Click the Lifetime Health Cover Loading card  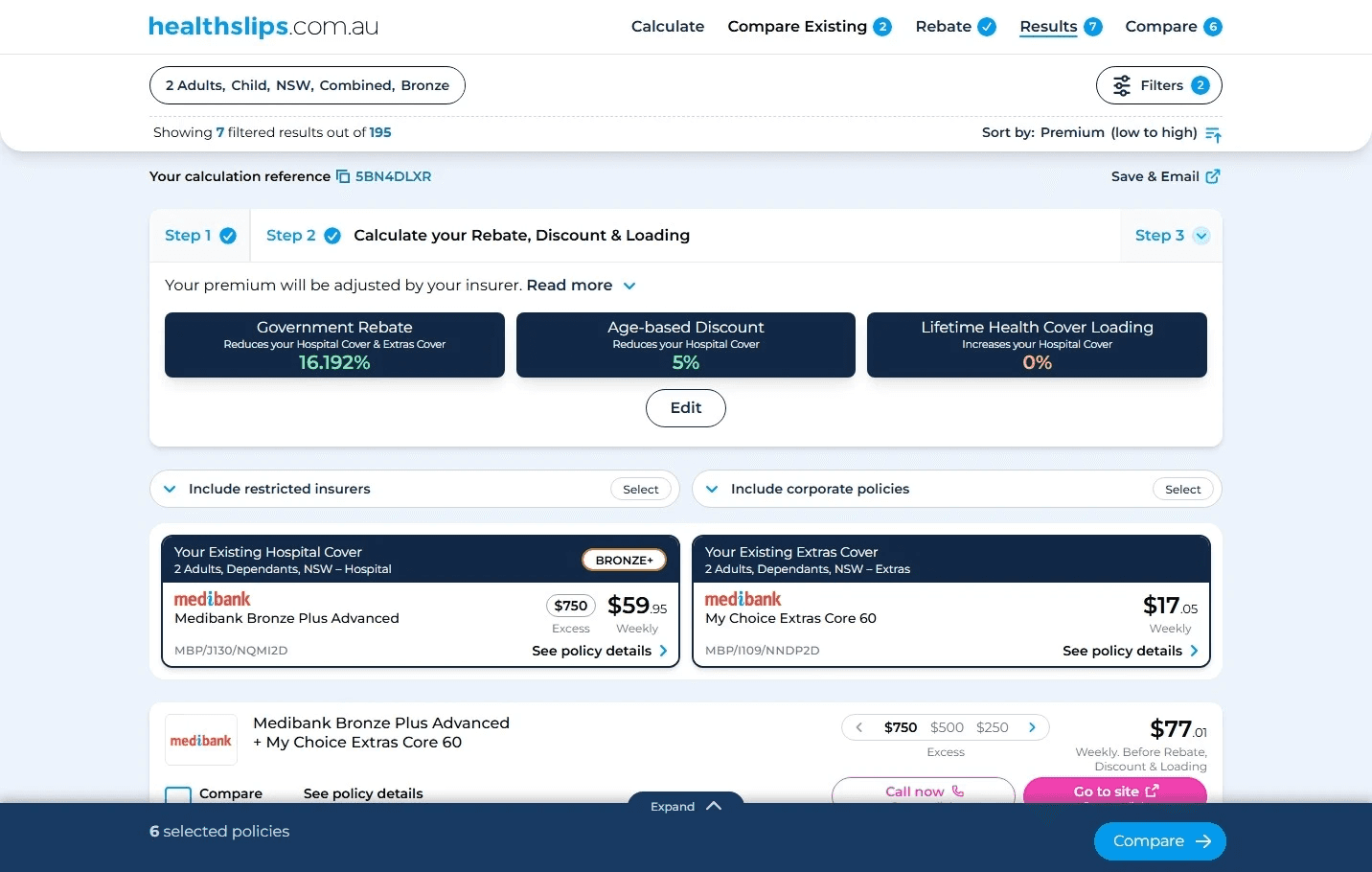[1037, 345]
